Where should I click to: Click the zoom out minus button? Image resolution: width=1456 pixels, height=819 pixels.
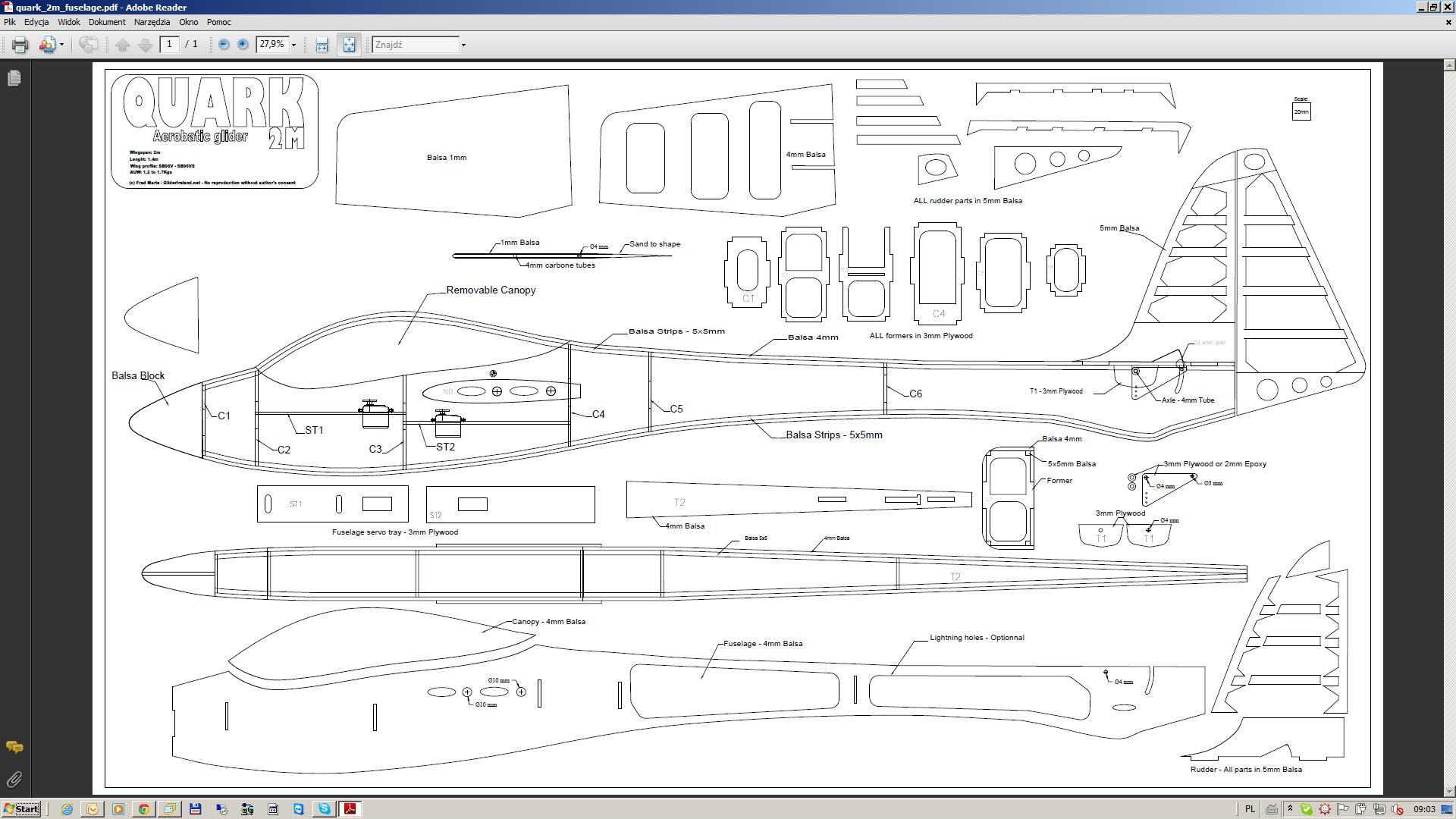pyautogui.click(x=224, y=45)
